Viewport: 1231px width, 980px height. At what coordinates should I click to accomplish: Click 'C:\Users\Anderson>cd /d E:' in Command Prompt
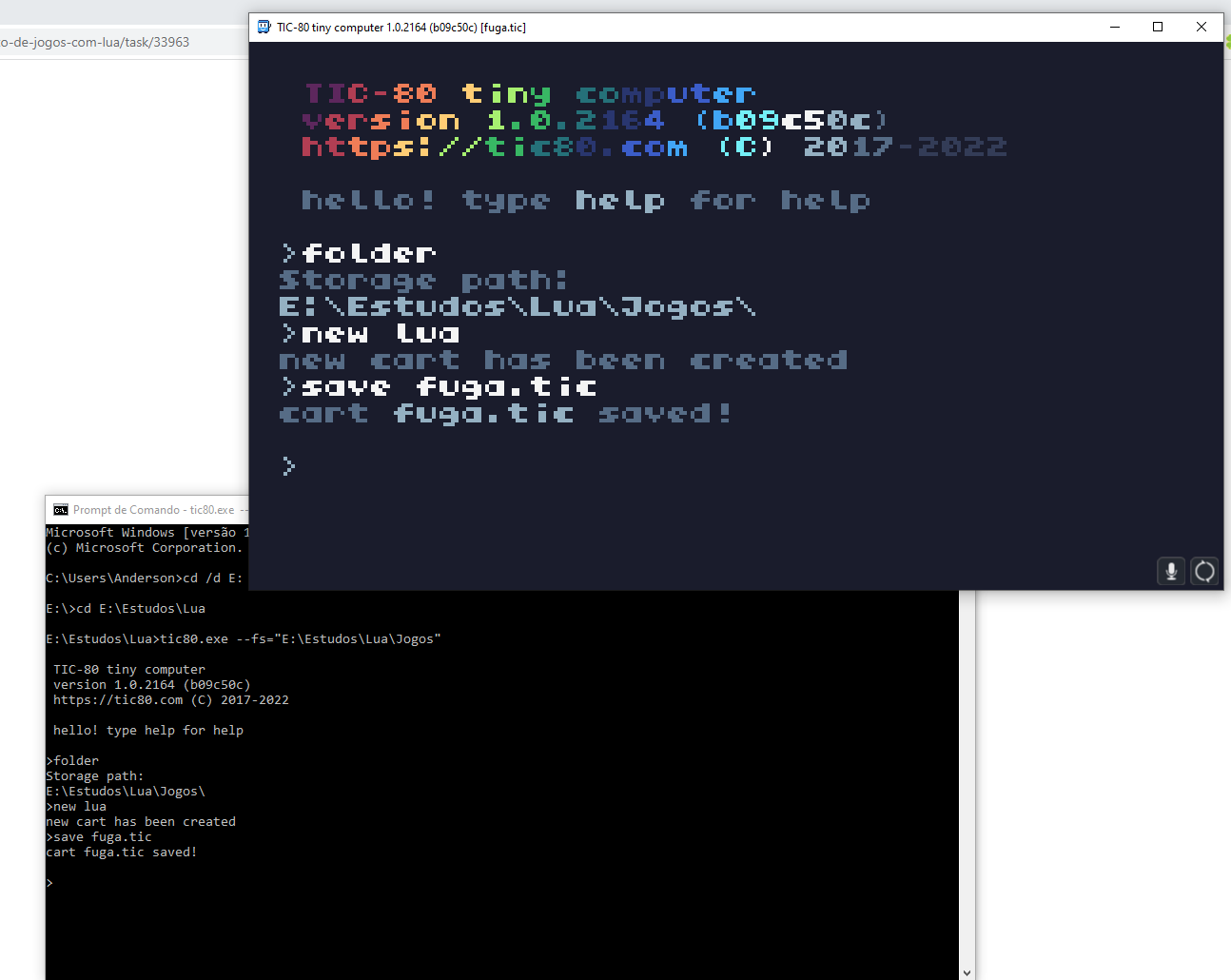[x=145, y=578]
